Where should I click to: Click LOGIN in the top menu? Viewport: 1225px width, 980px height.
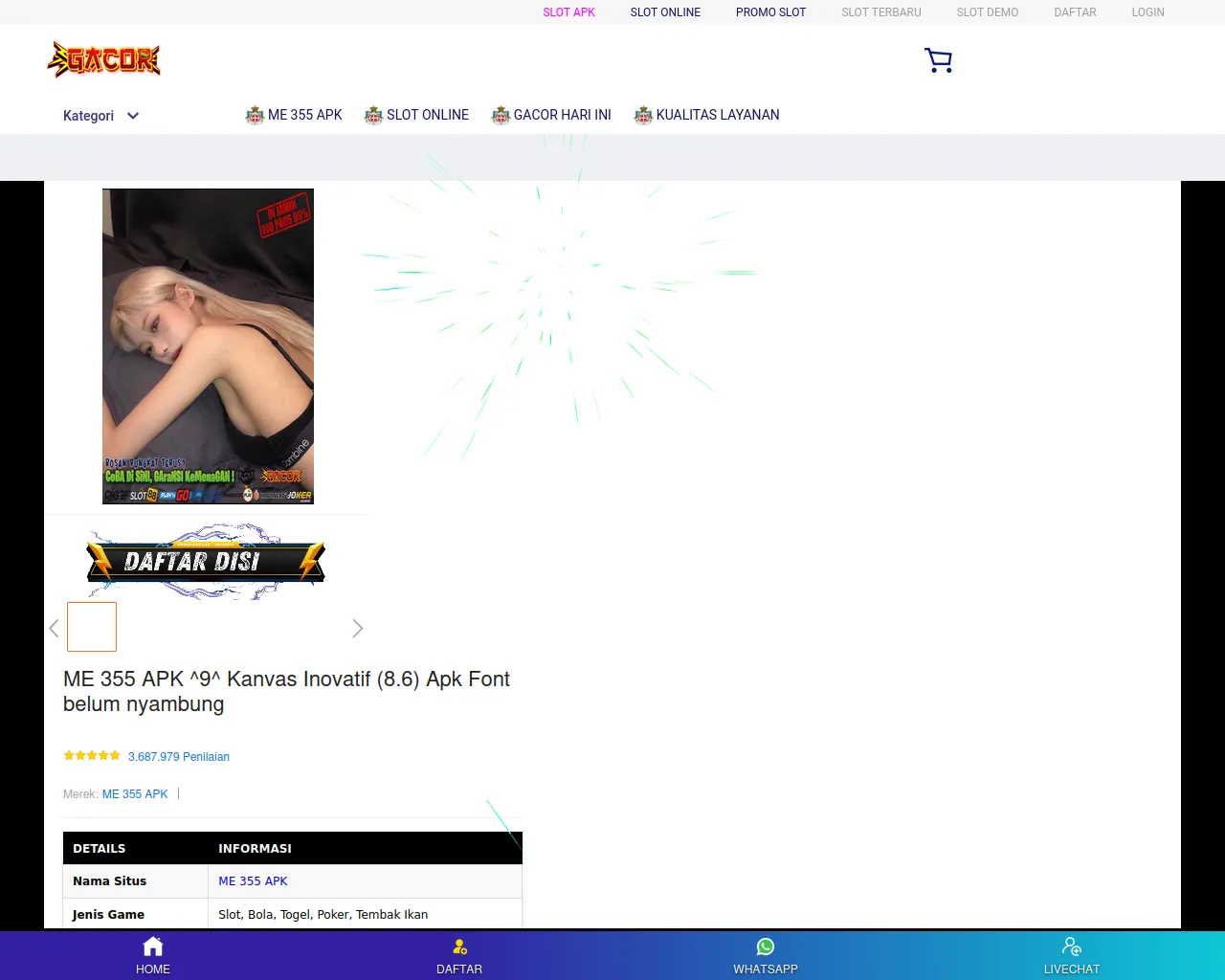1147,12
